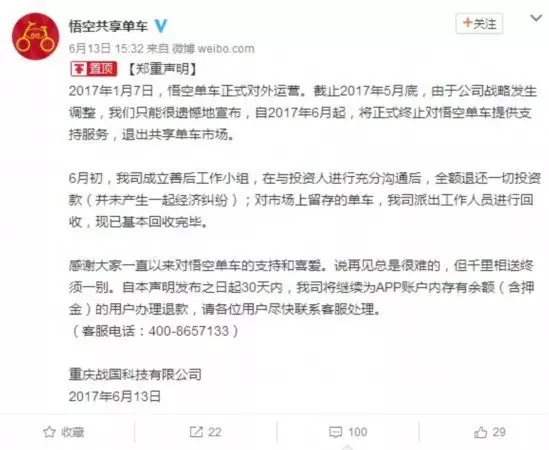Open the 100 comments
The image size is (549, 450).
click(357, 432)
